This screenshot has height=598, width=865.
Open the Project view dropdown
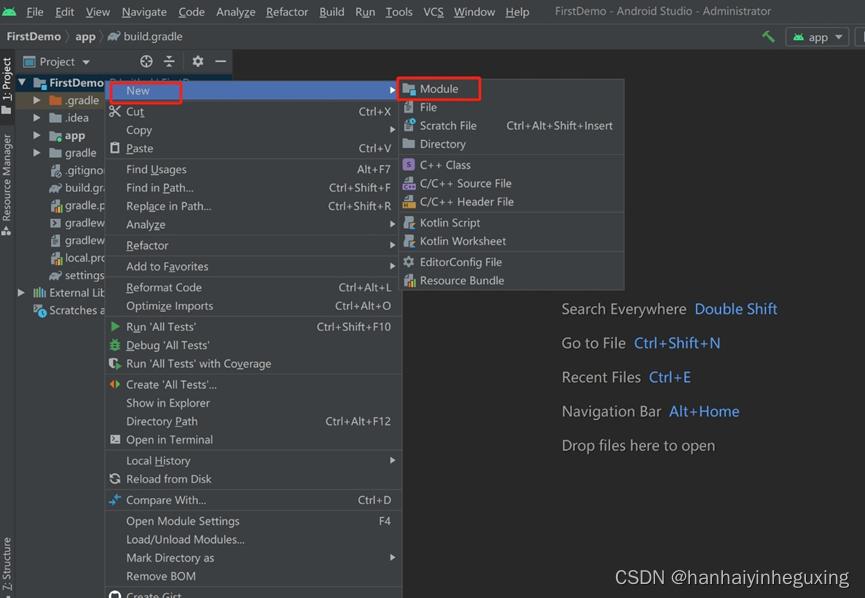(57, 61)
